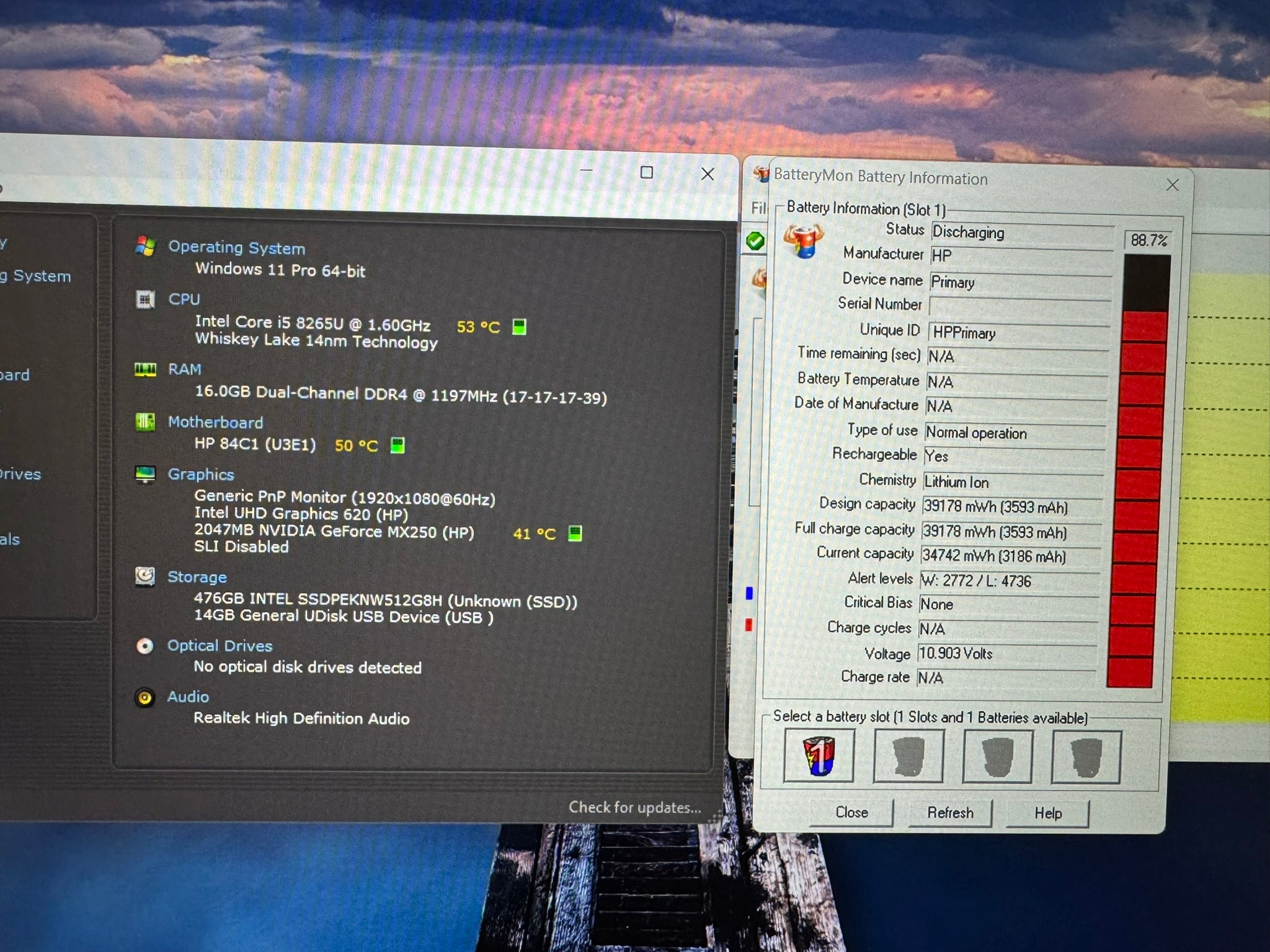Open the Optical Drives section heading

click(220, 646)
